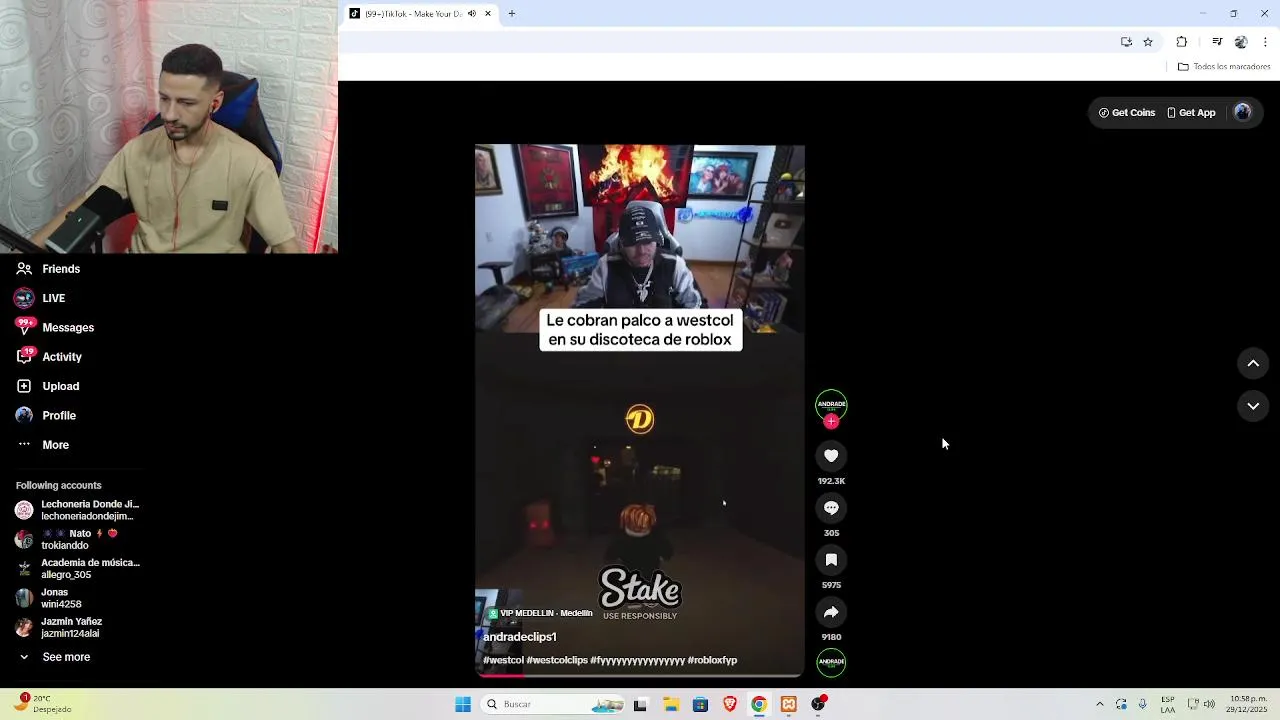Open the Upload page from sidebar
The height and width of the screenshot is (720, 1280).
click(47, 386)
